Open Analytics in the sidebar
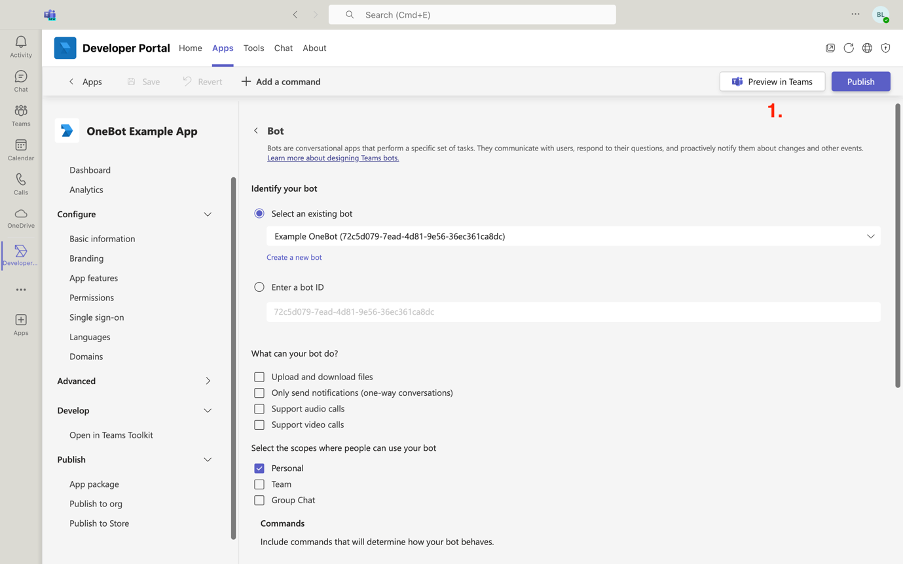This screenshot has height=564, width=904. 86,190
